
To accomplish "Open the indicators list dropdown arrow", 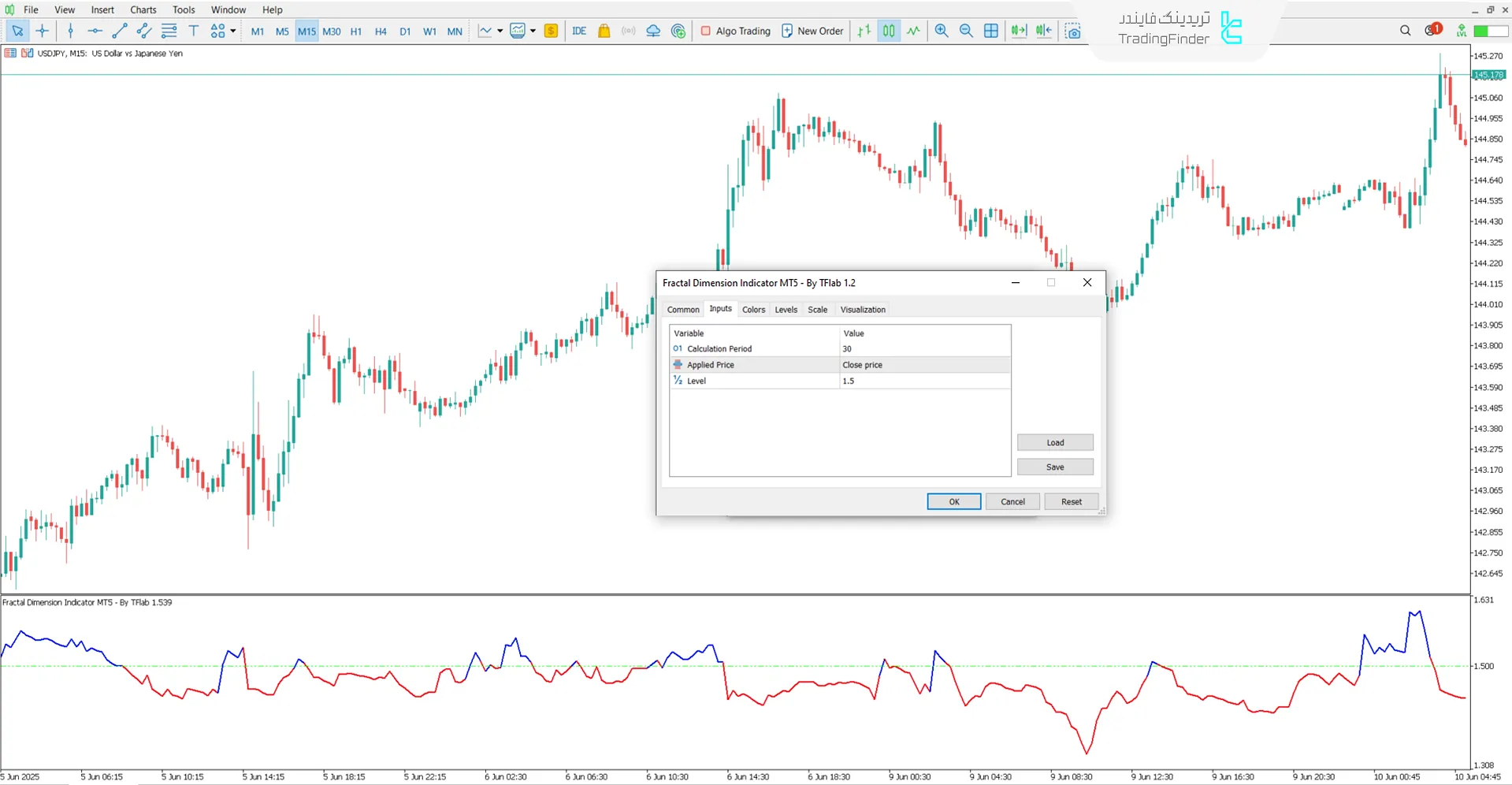I will pyautogui.click(x=500, y=31).
